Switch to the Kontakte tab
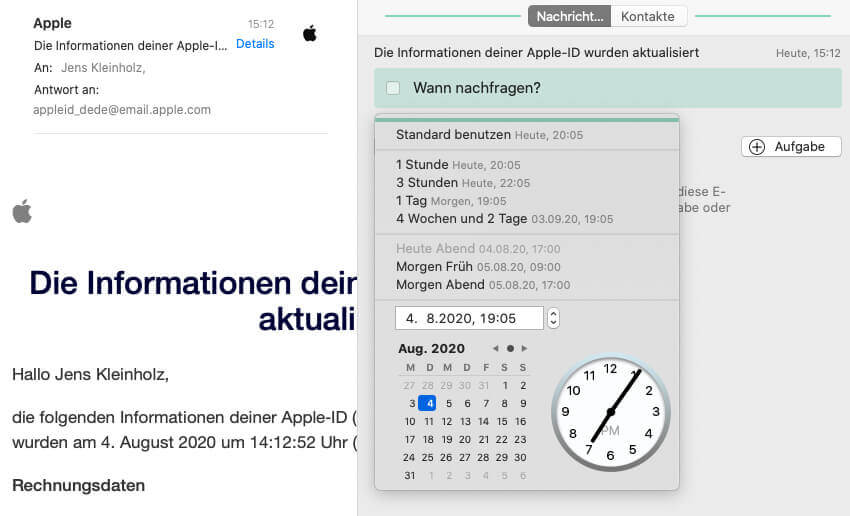850x516 pixels. click(648, 16)
